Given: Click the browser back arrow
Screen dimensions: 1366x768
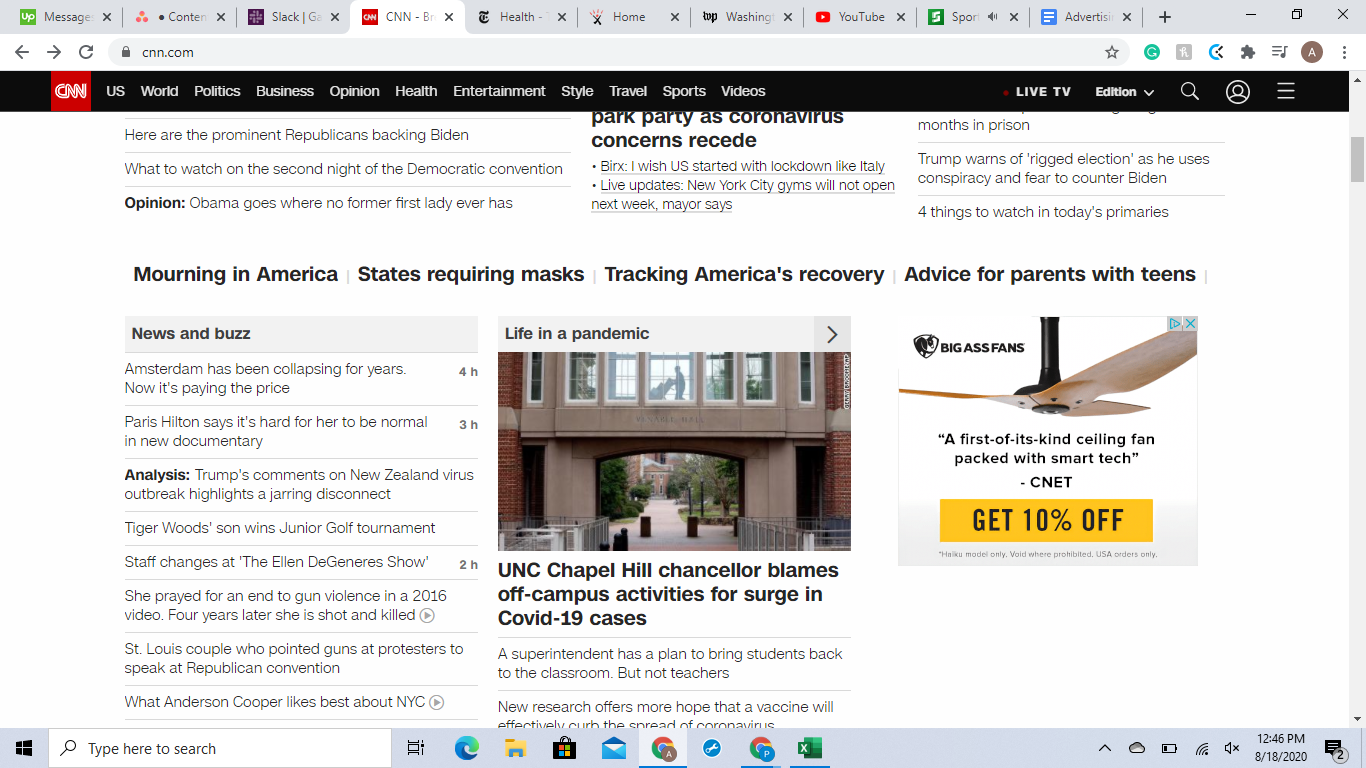Looking at the screenshot, I should [22, 52].
